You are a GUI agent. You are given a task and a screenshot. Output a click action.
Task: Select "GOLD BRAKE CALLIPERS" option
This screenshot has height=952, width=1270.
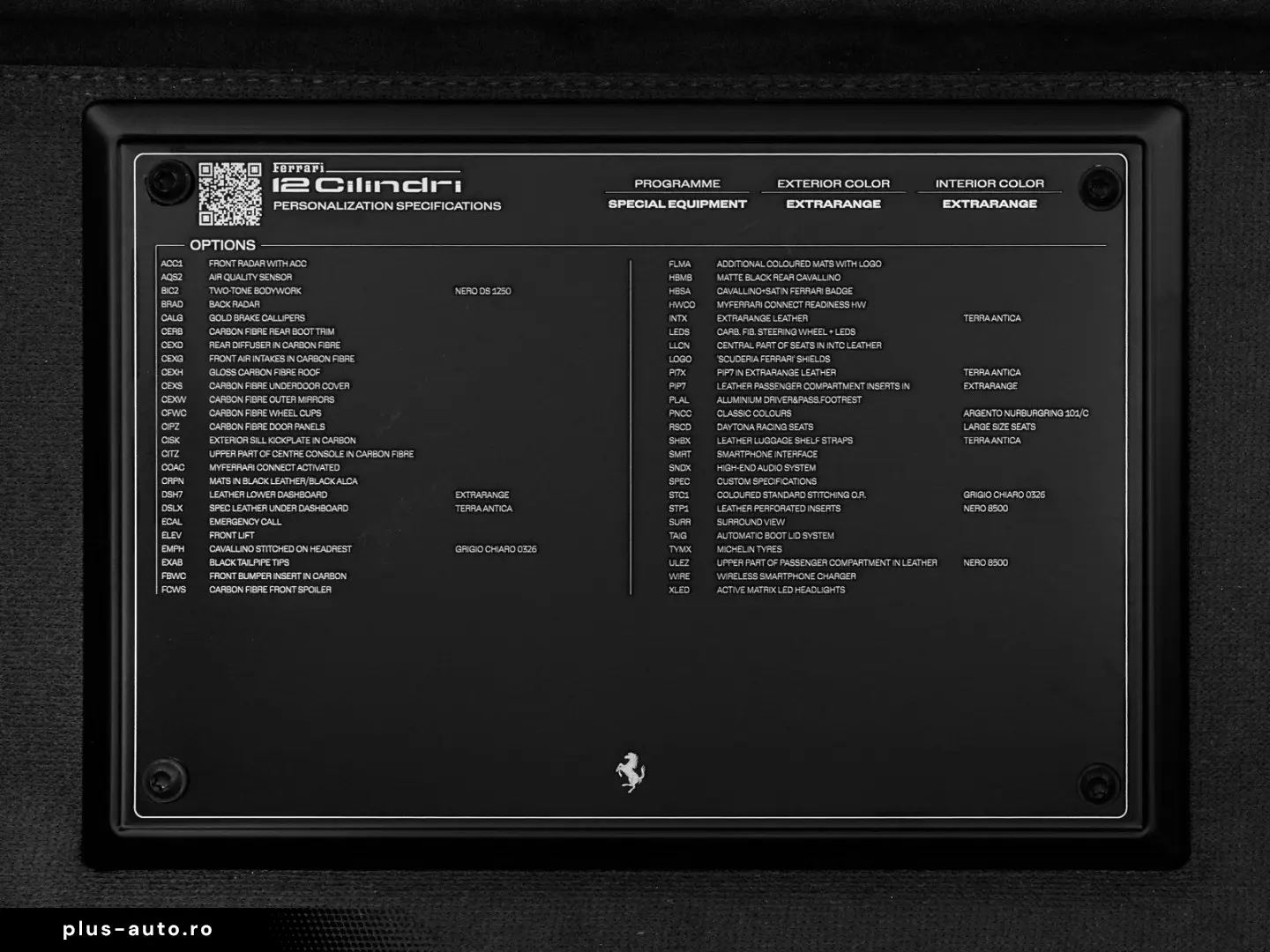coord(257,318)
